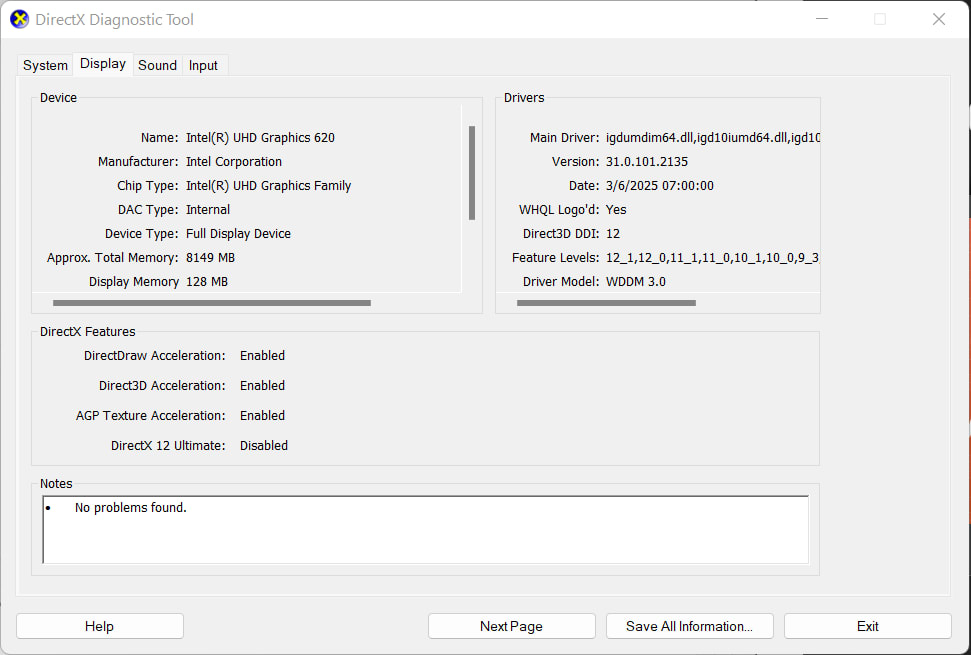Select the Display tab
Image resolution: width=971 pixels, height=655 pixels.
[103, 64]
